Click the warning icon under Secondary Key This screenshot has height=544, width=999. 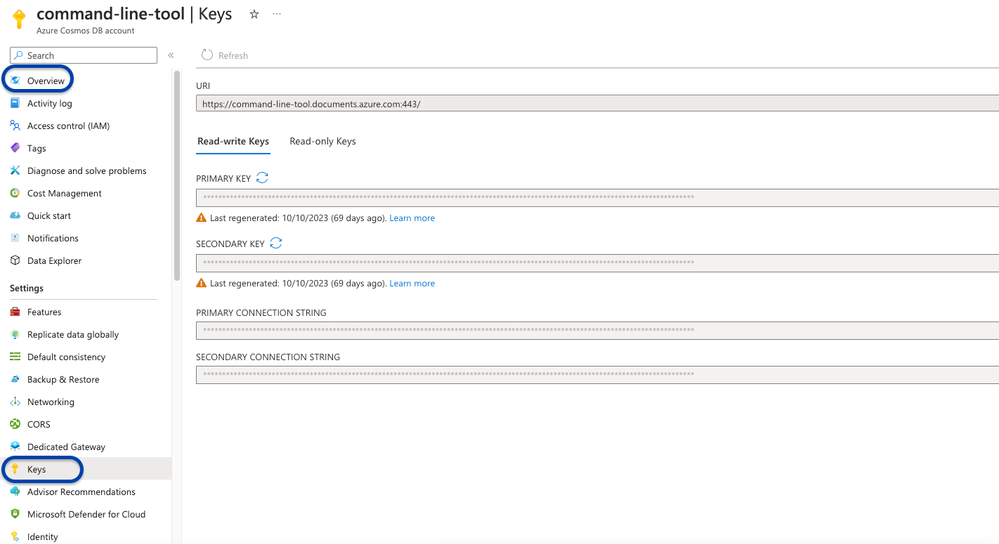(201, 283)
